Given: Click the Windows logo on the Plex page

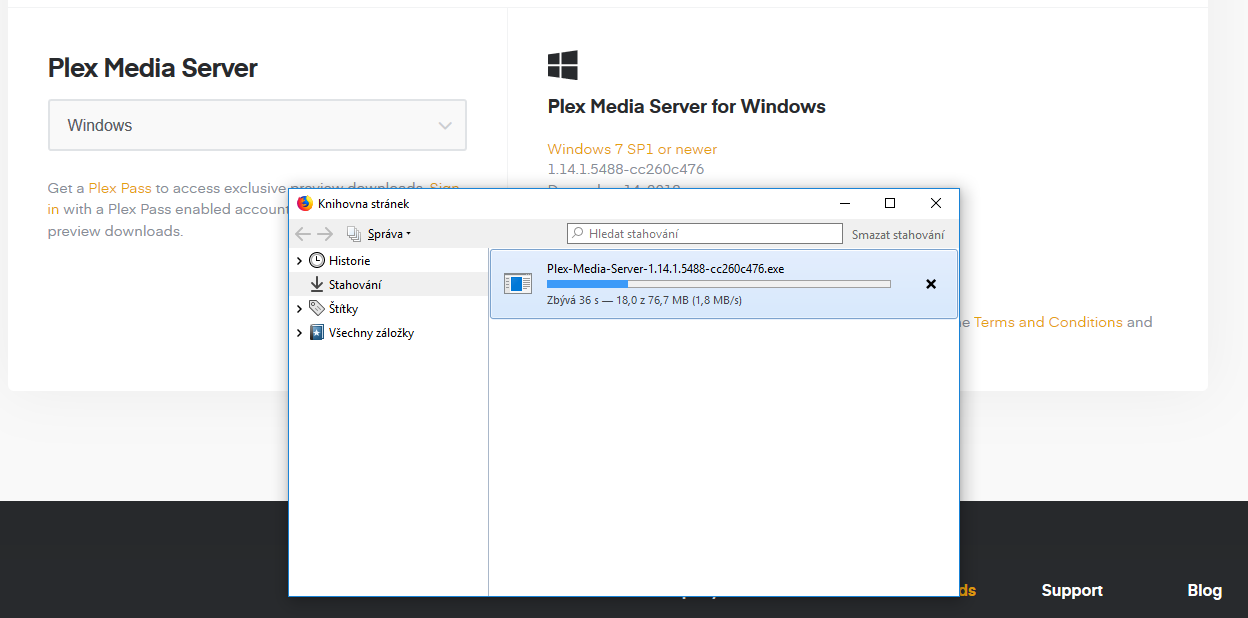Looking at the screenshot, I should 563,66.
